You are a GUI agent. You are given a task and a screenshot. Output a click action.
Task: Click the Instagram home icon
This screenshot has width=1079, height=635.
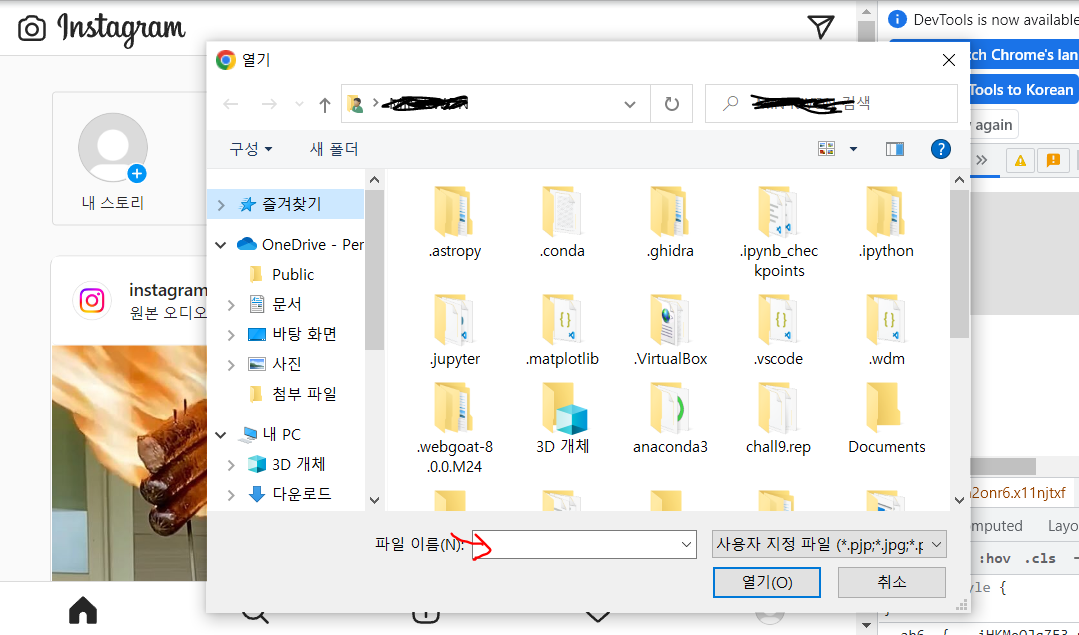tap(83, 610)
